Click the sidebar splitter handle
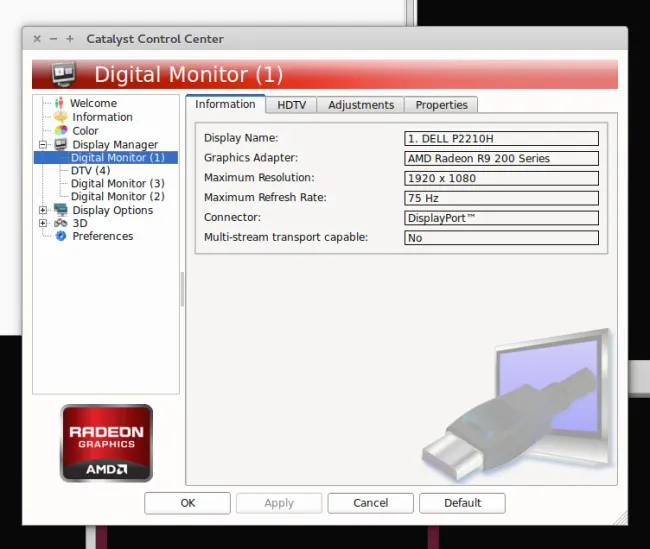This screenshot has height=549, width=650. click(182, 289)
